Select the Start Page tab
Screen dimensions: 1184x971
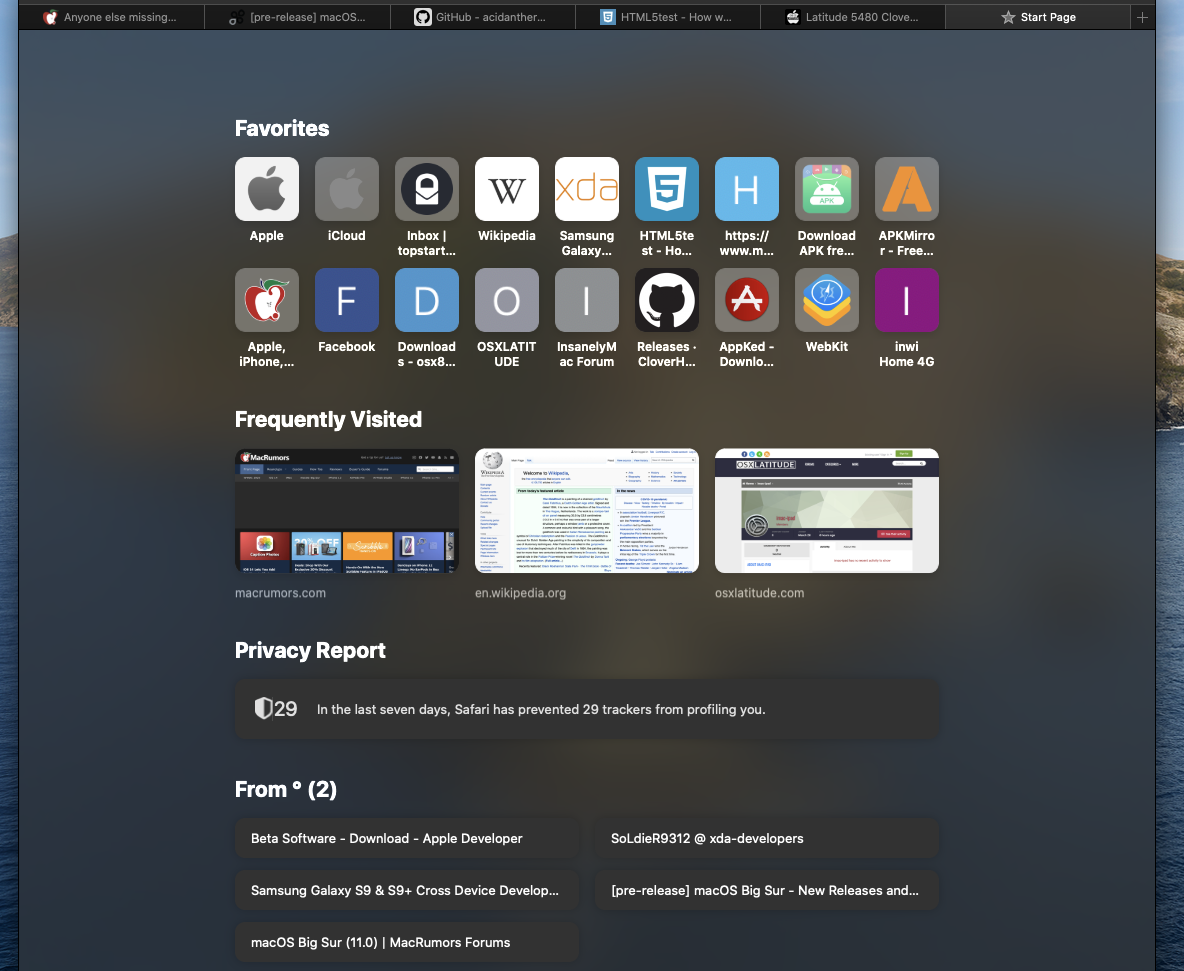point(1038,17)
